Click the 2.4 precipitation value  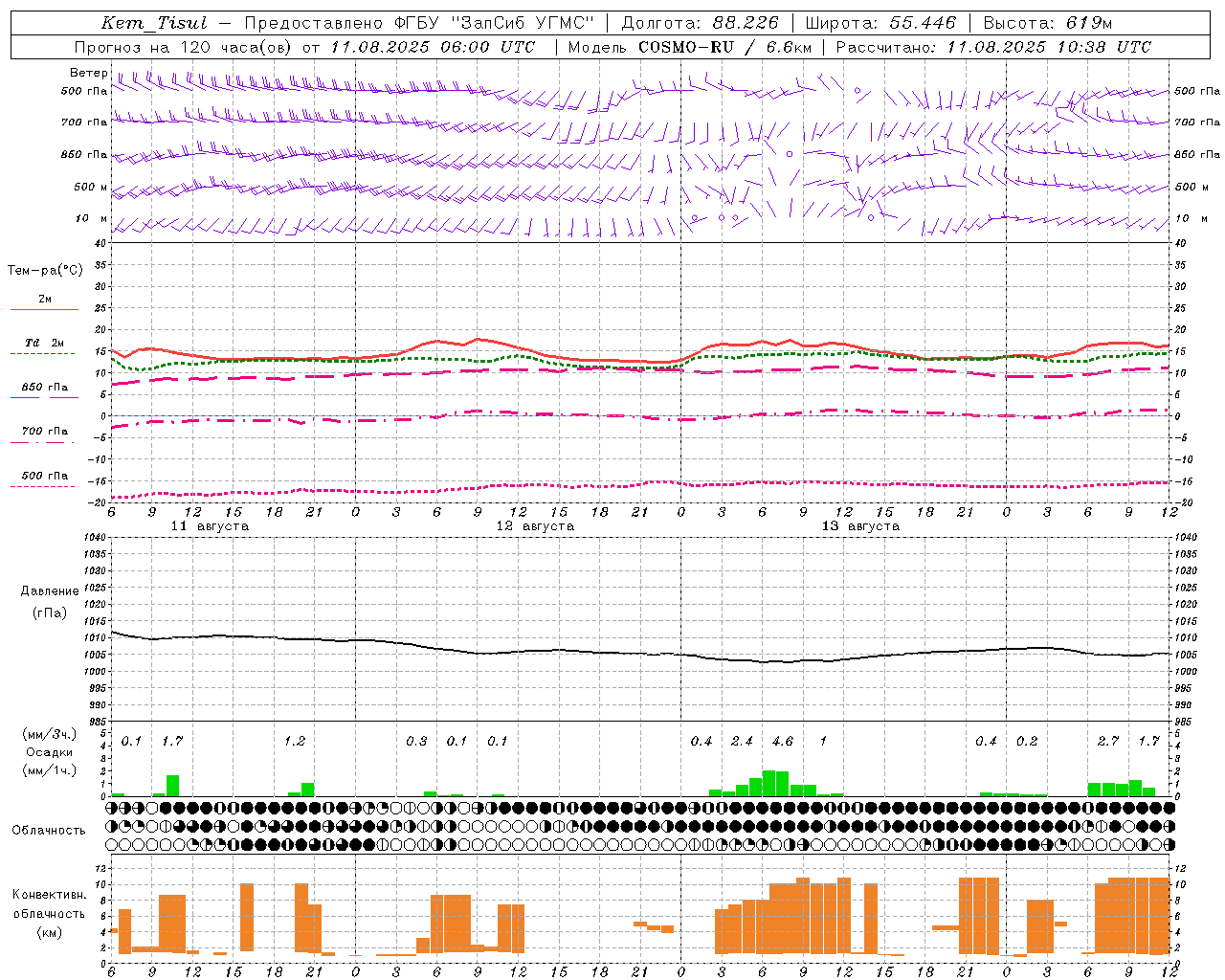coord(742,741)
